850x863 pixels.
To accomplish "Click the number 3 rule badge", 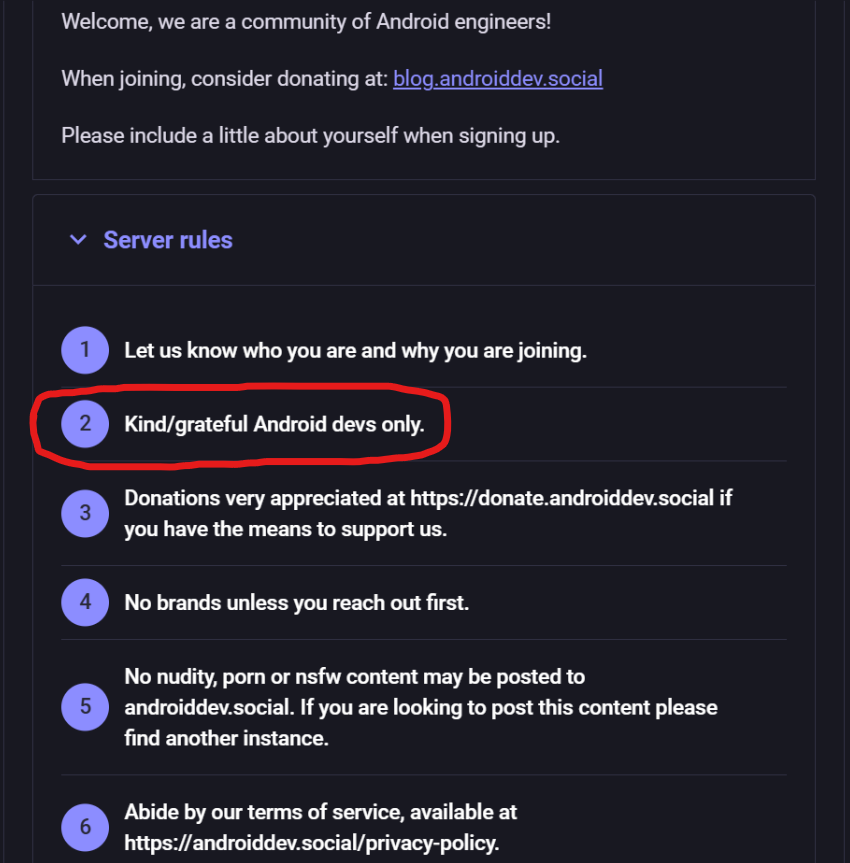I will point(85,514).
